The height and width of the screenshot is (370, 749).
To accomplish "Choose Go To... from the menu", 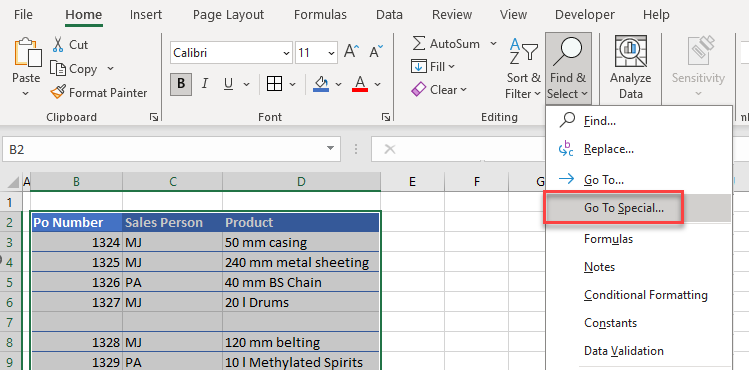I will [x=638, y=180].
